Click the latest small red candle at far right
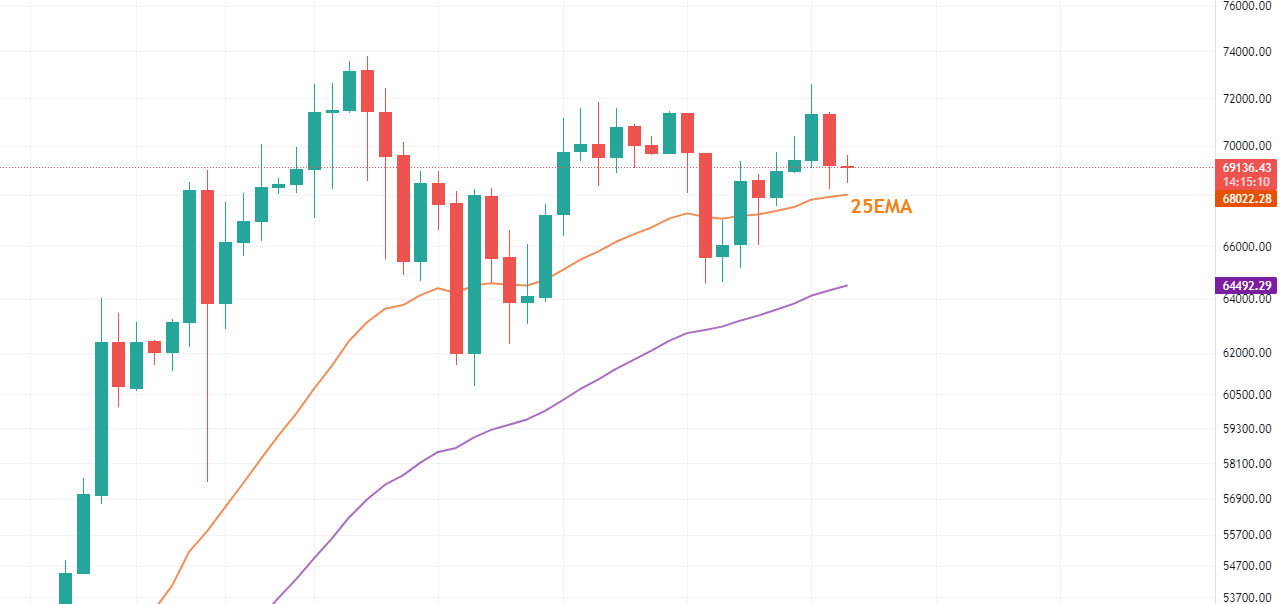Image resolution: width=1281 pixels, height=604 pixels. pos(847,167)
